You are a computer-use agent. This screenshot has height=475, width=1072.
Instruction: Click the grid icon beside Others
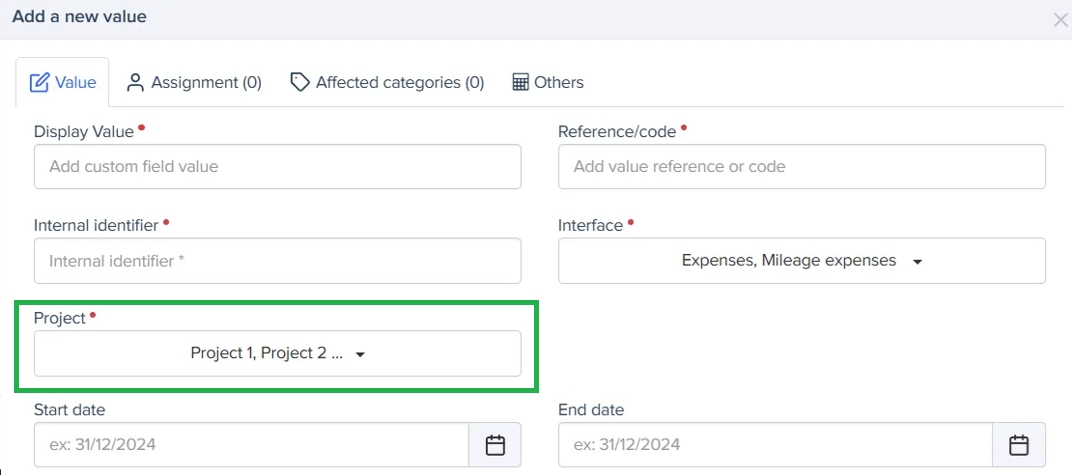pos(520,83)
